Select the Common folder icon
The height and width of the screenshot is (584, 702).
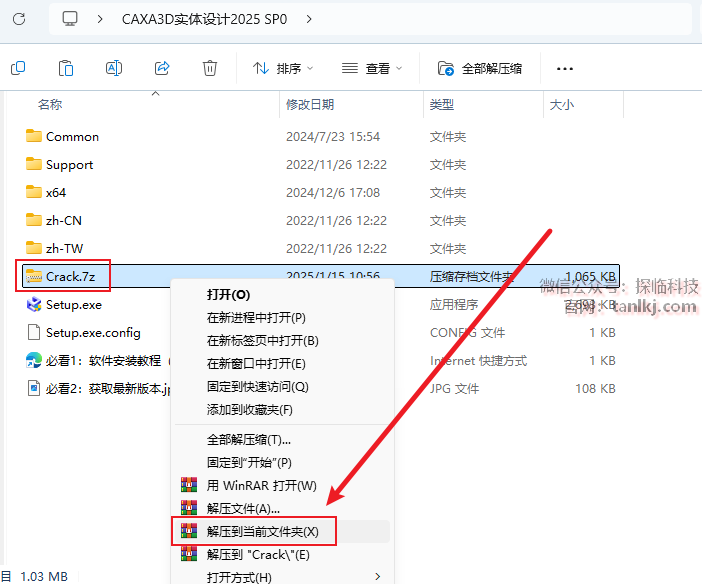(34, 136)
